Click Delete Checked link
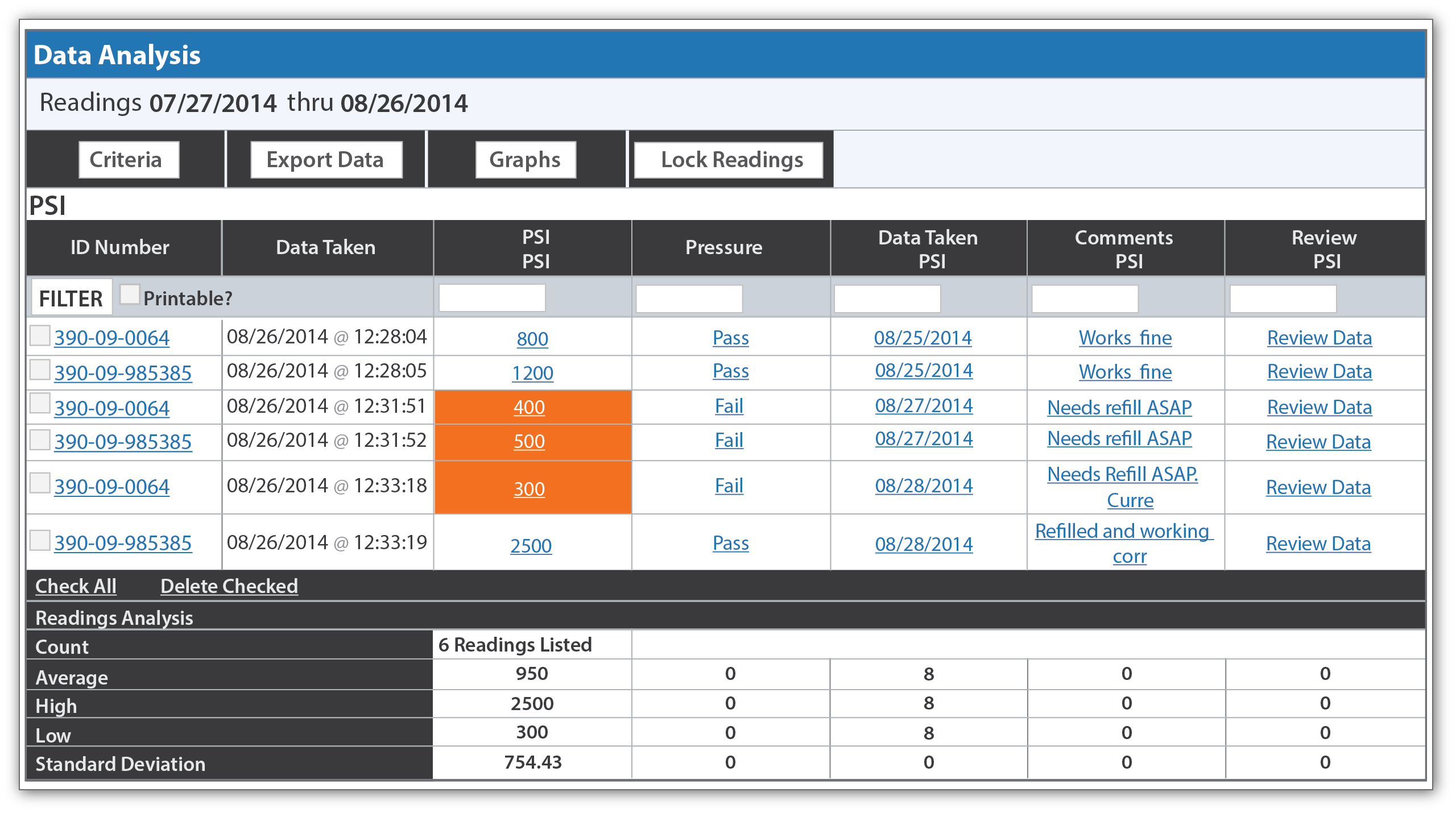This screenshot has height=813, width=1456. [x=229, y=586]
